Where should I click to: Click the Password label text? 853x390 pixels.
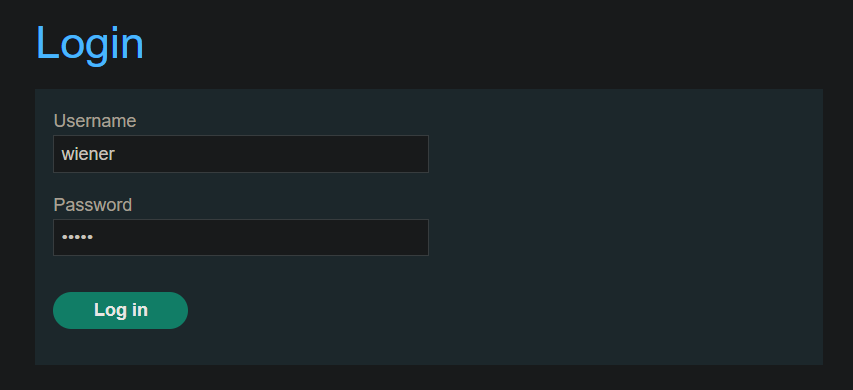pos(92,205)
